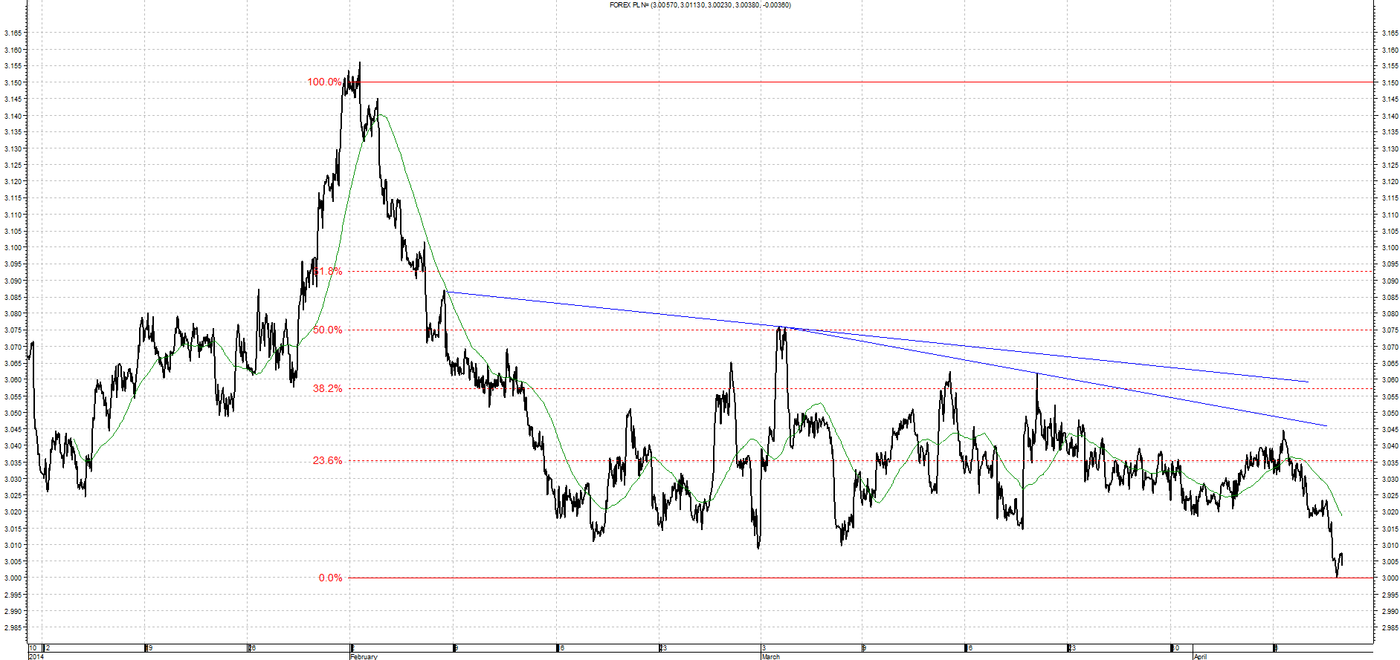Click the price peak above the 100.0% line
1400x660 pixels.
point(359,63)
